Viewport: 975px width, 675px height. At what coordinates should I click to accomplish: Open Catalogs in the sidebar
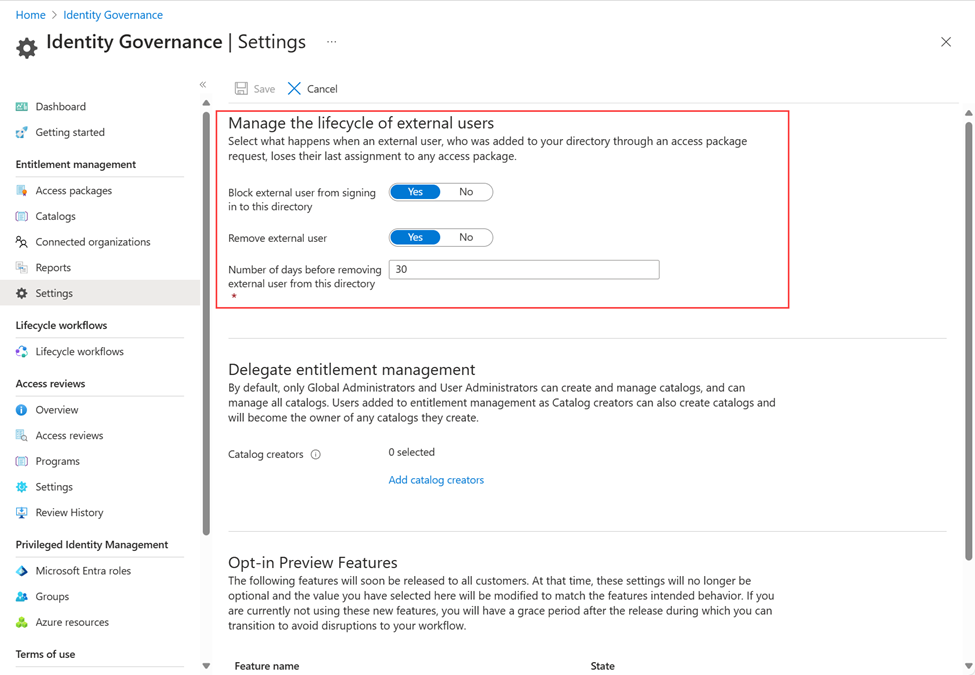pyautogui.click(x=55, y=216)
